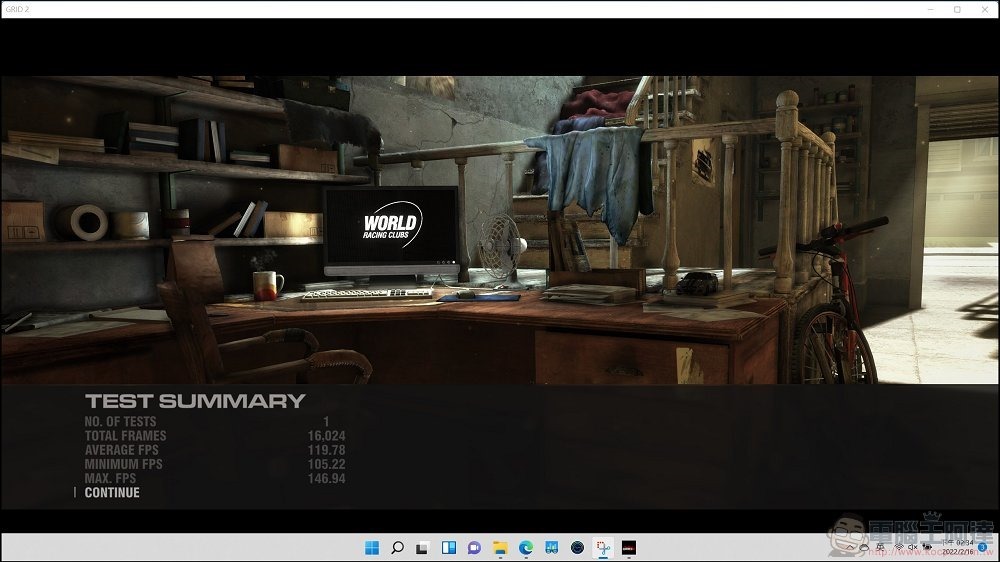Show hidden system tray icons
The height and width of the screenshot is (562, 1000).
tap(849, 547)
